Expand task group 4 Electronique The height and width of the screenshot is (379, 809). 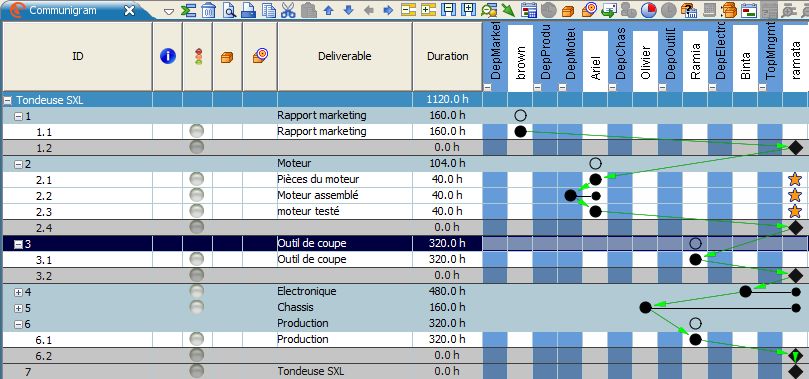(x=19, y=292)
